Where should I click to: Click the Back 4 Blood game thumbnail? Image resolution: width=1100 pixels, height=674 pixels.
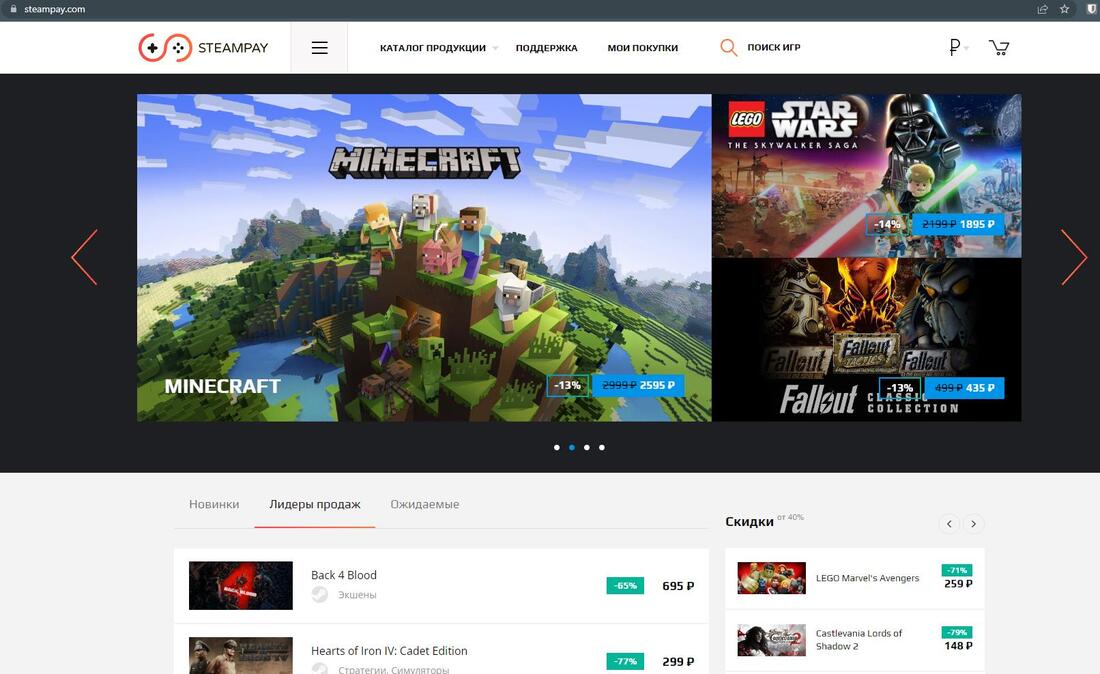click(240, 585)
